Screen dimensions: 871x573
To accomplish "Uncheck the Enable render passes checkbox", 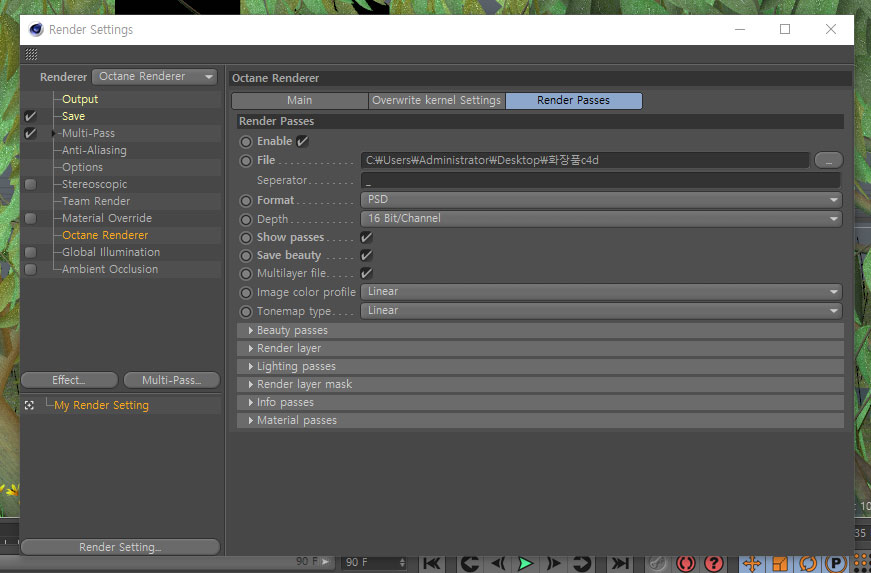I will tap(302, 142).
